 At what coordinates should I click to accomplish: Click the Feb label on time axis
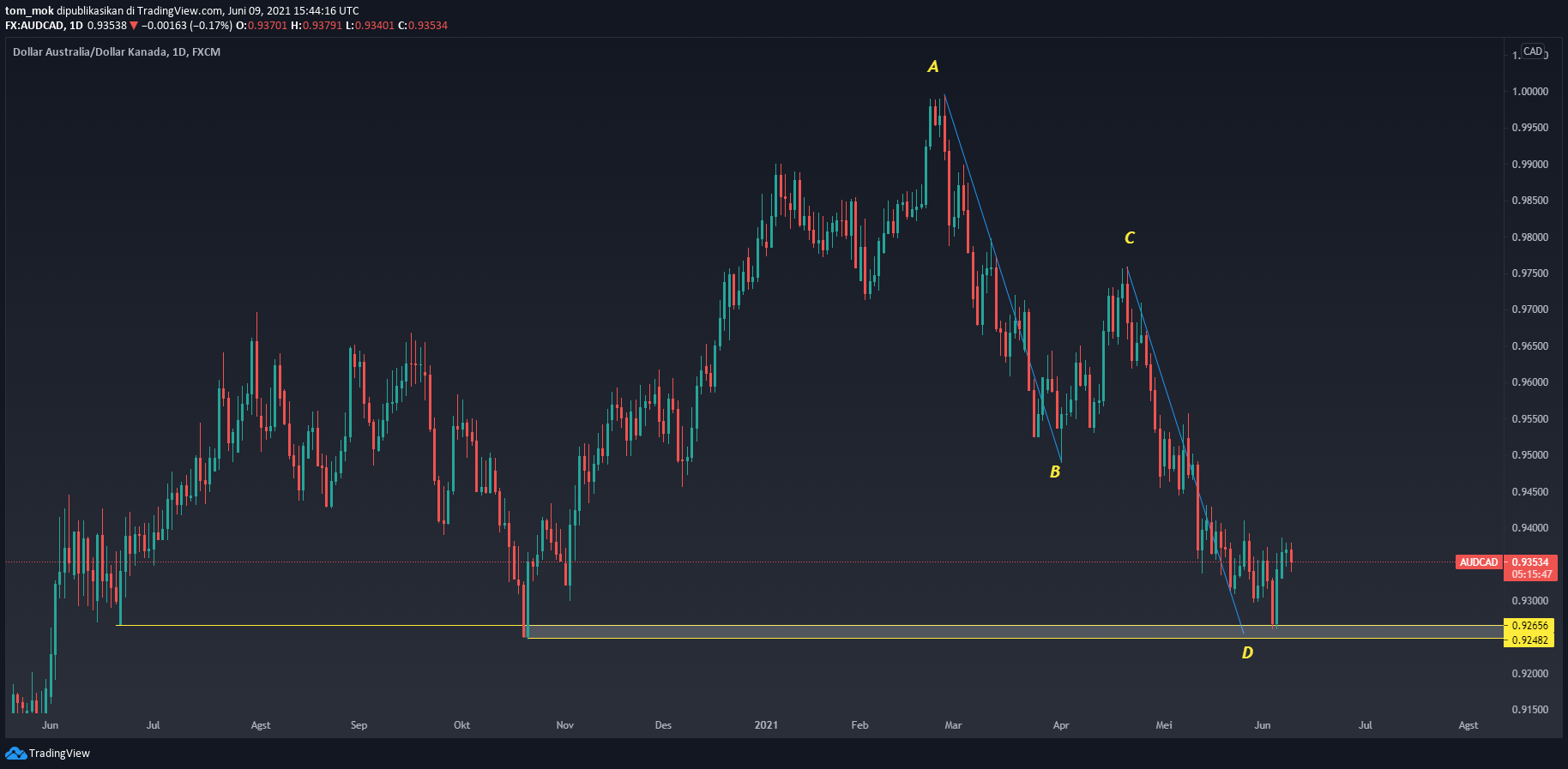(859, 725)
